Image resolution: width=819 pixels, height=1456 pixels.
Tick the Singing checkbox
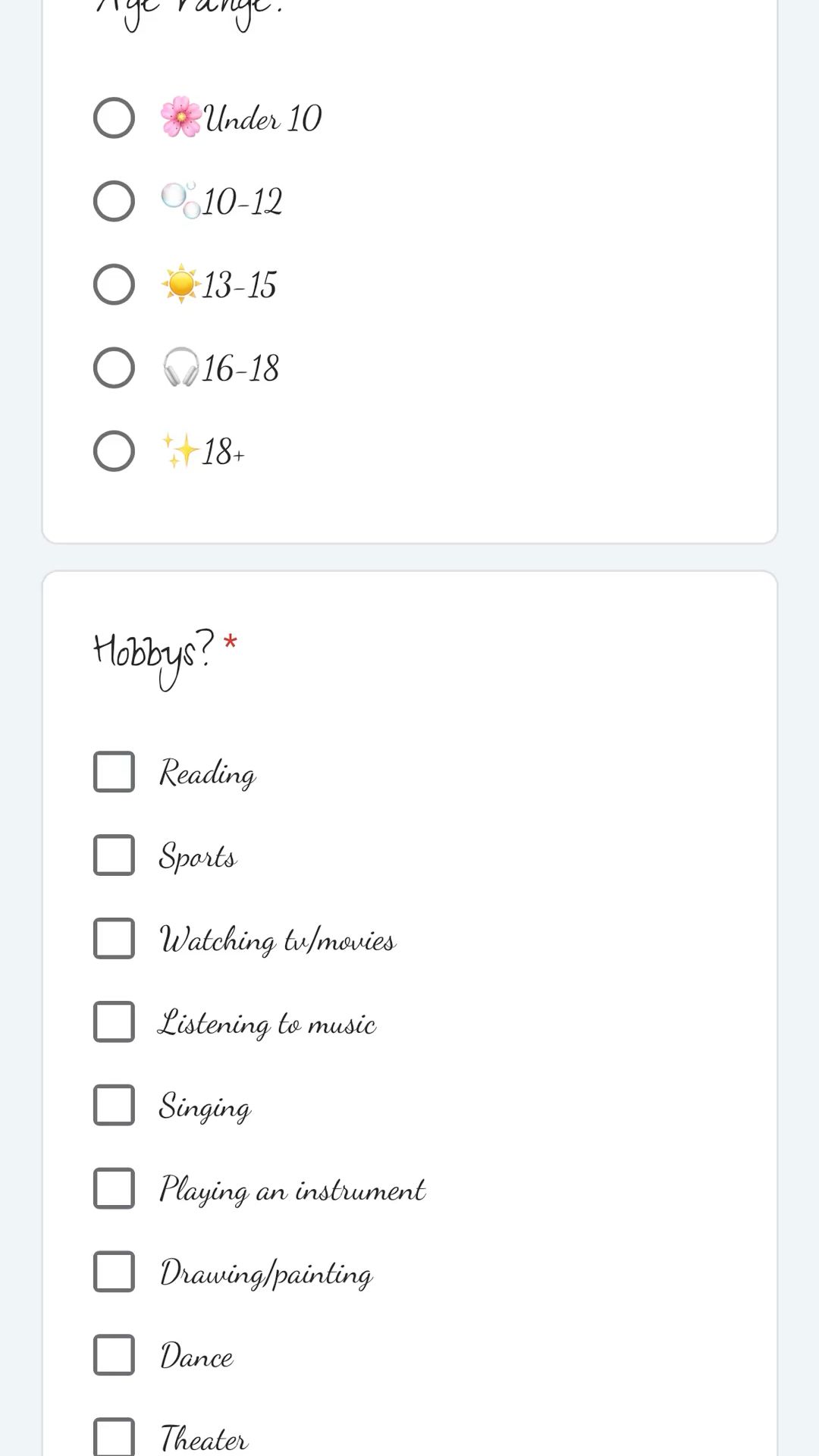(x=114, y=1105)
